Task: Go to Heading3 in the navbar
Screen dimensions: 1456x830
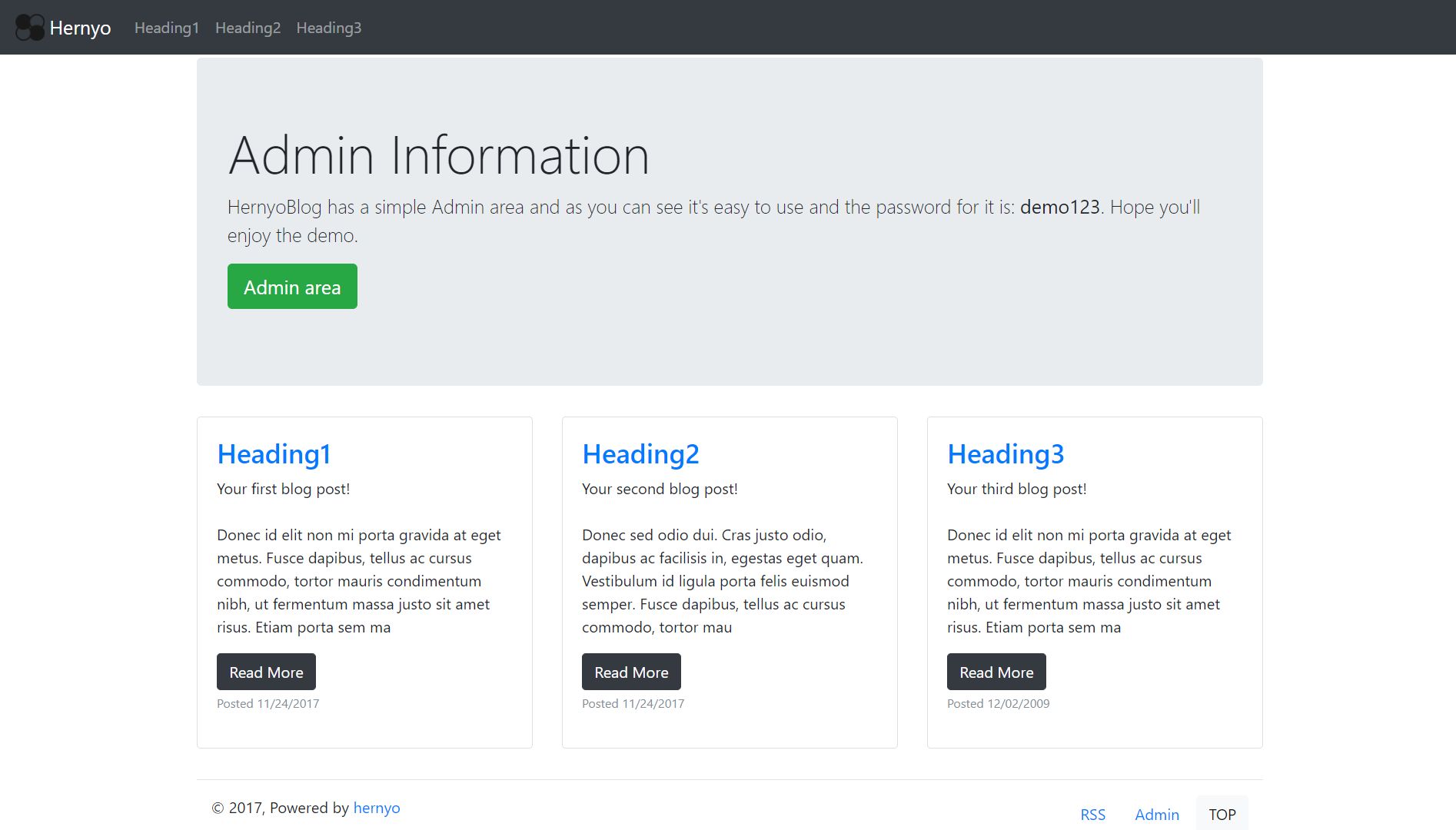Action: 328,28
